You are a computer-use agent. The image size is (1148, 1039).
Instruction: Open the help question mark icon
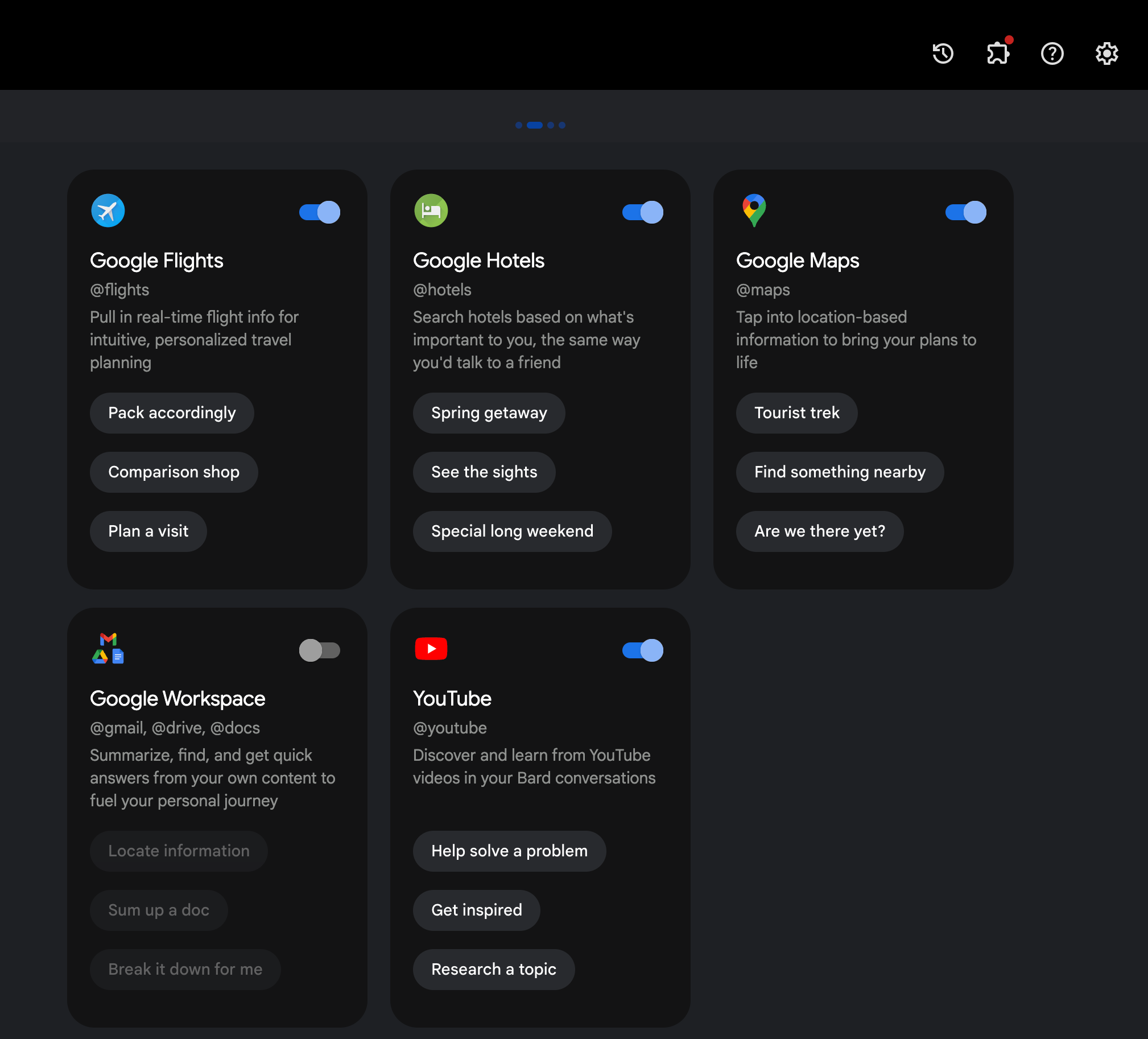click(1052, 53)
